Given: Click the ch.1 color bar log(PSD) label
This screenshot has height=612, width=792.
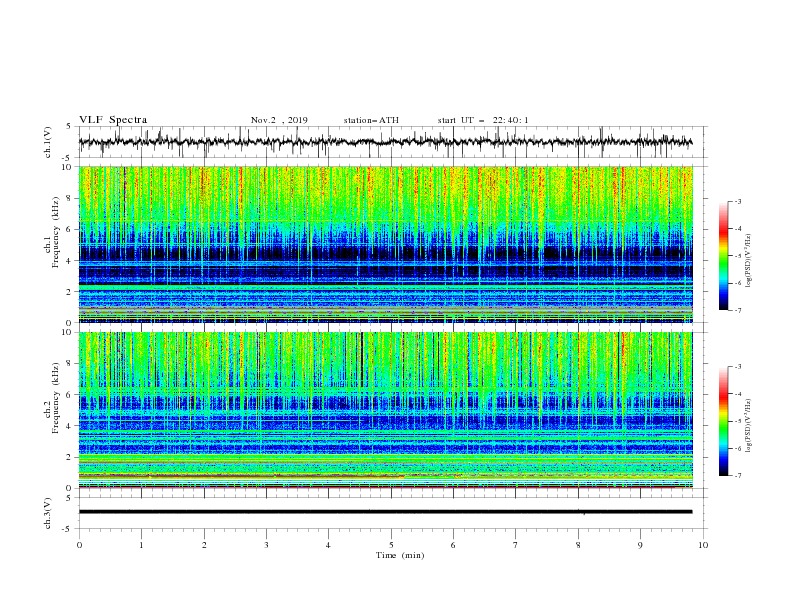Looking at the screenshot, I should coord(749,261).
